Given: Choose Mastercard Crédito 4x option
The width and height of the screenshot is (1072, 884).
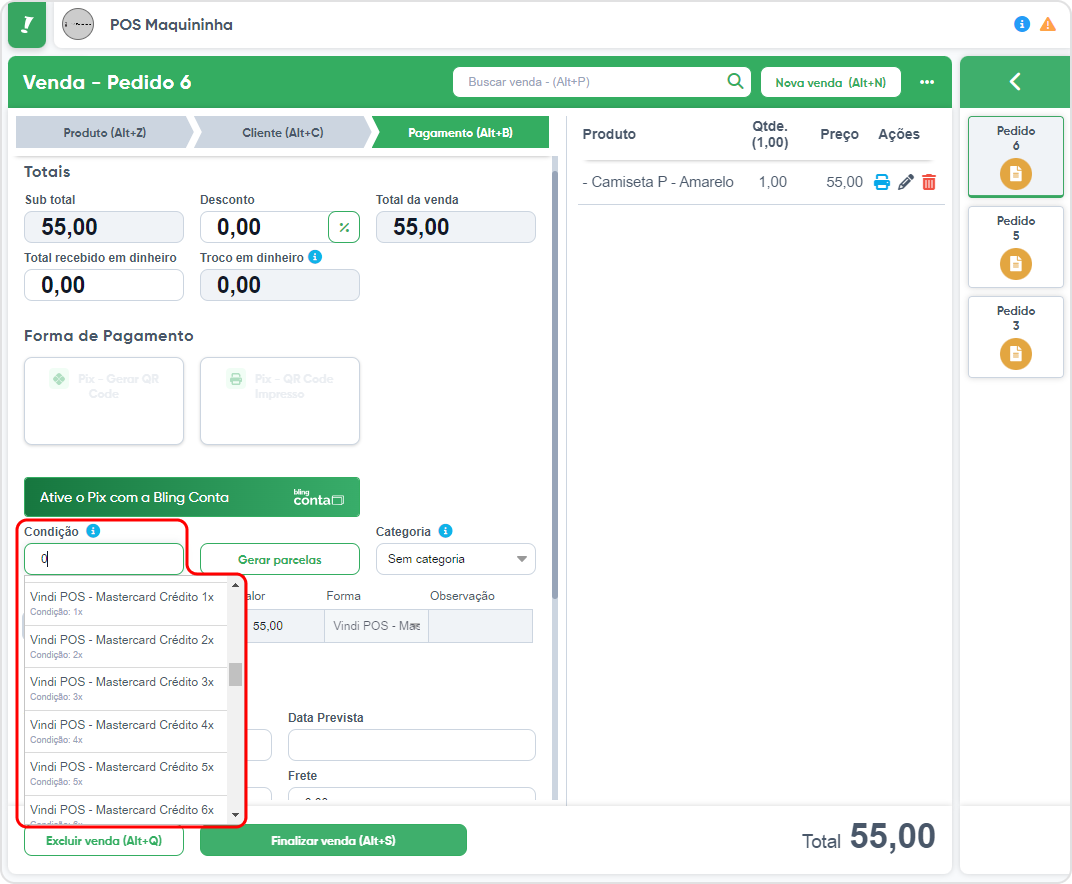Looking at the screenshot, I should (x=126, y=731).
